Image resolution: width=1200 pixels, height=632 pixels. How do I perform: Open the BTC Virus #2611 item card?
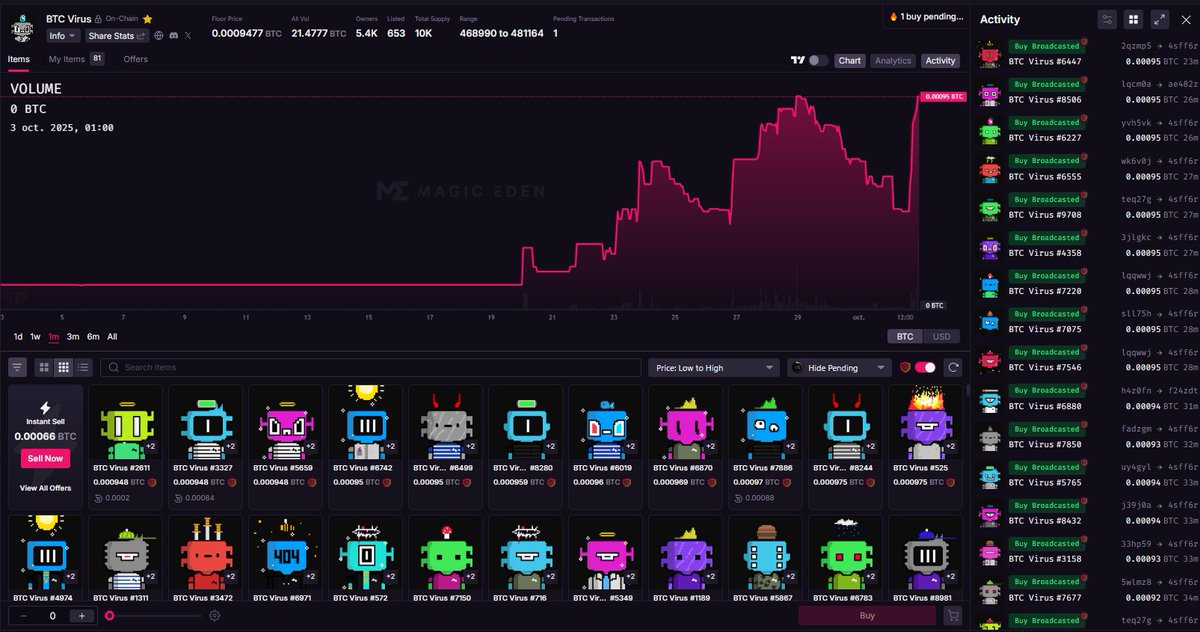125,446
